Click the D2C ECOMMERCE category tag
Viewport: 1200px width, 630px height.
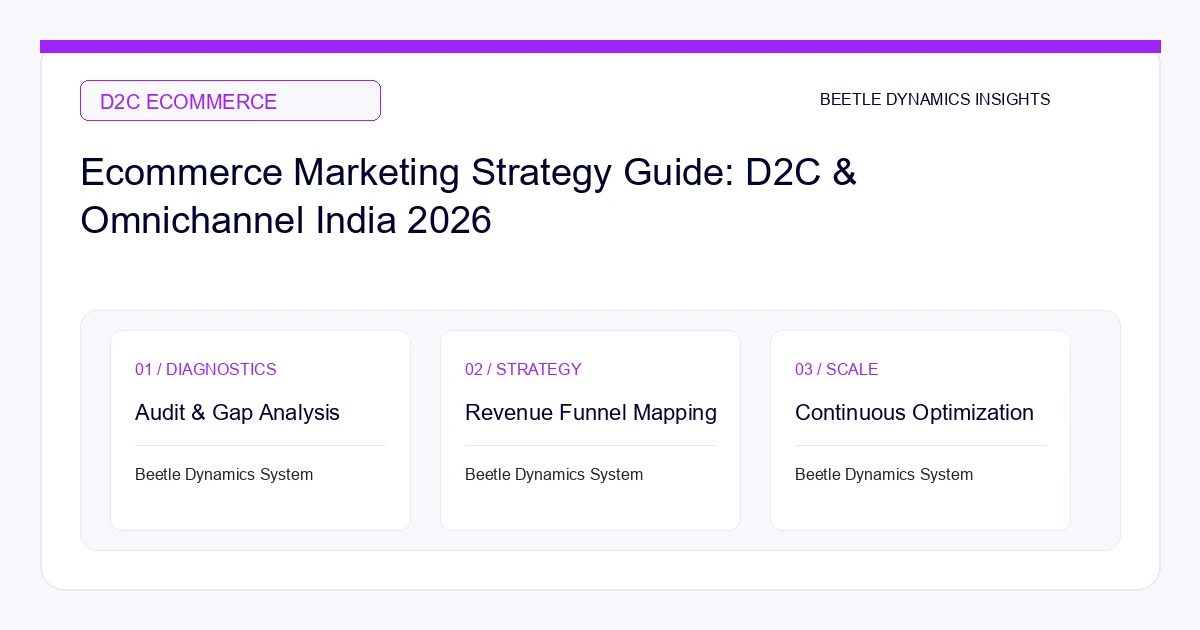[x=230, y=101]
